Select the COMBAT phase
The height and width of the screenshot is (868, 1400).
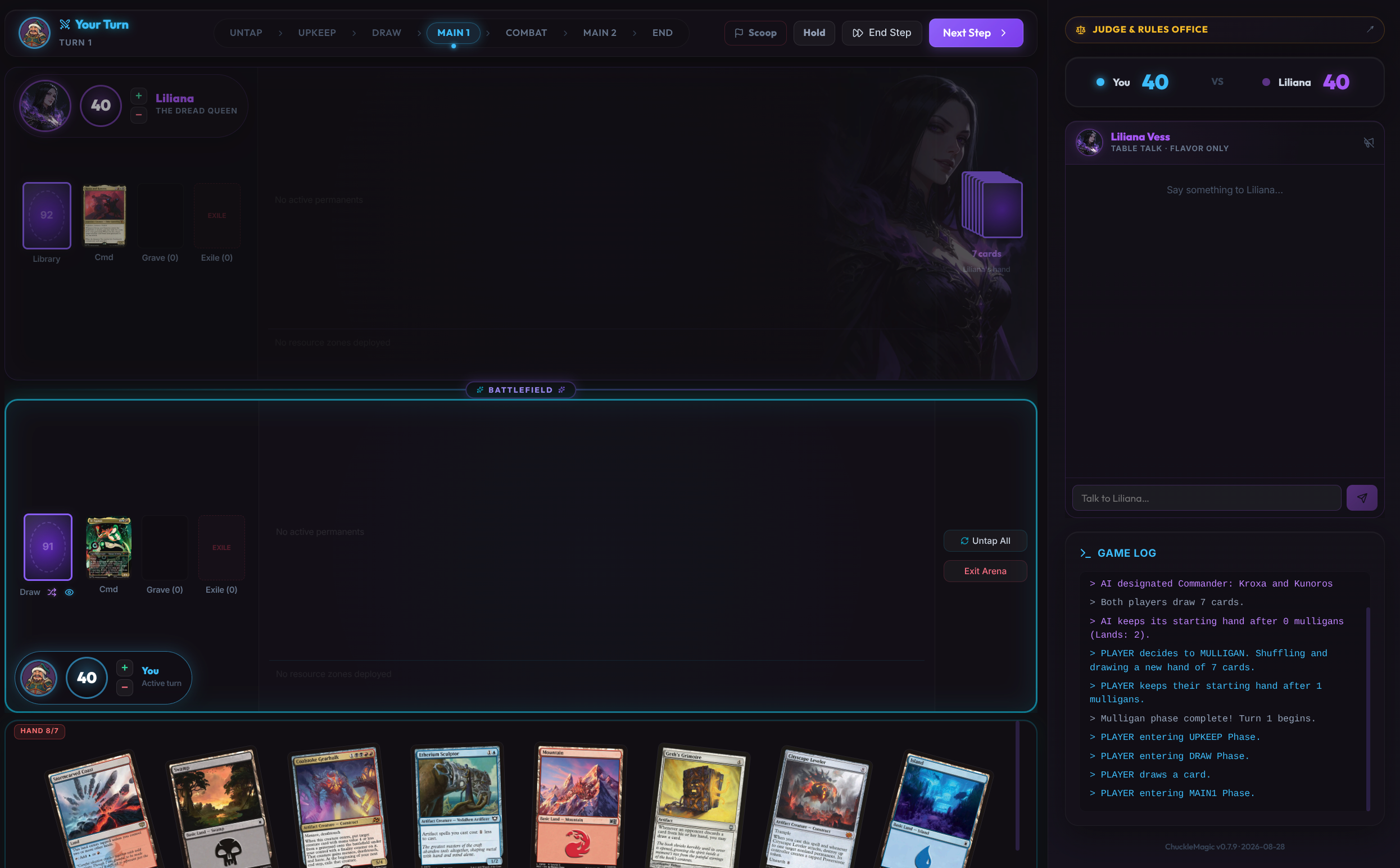pos(526,33)
